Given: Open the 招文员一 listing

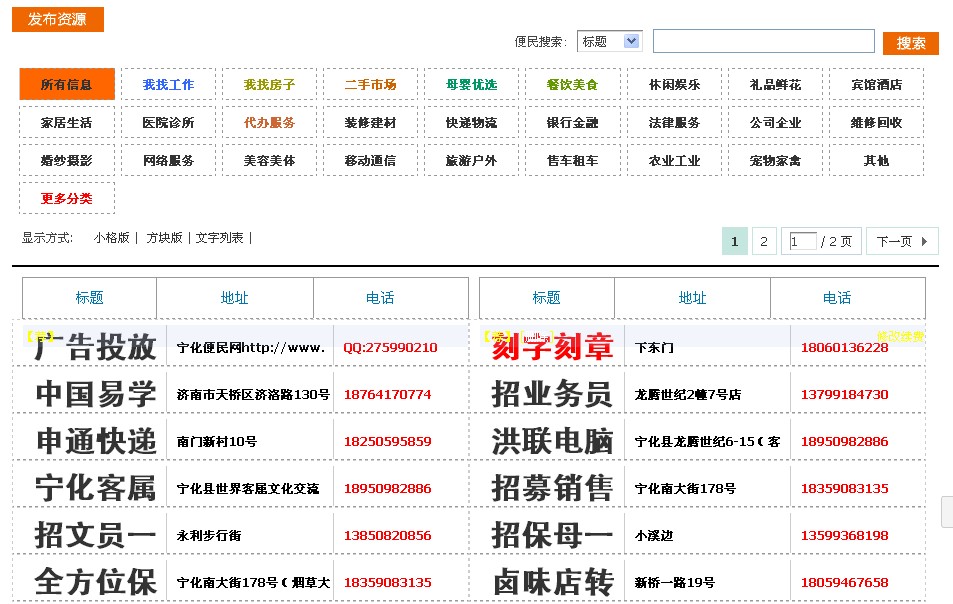Looking at the screenshot, I should coord(95,535).
